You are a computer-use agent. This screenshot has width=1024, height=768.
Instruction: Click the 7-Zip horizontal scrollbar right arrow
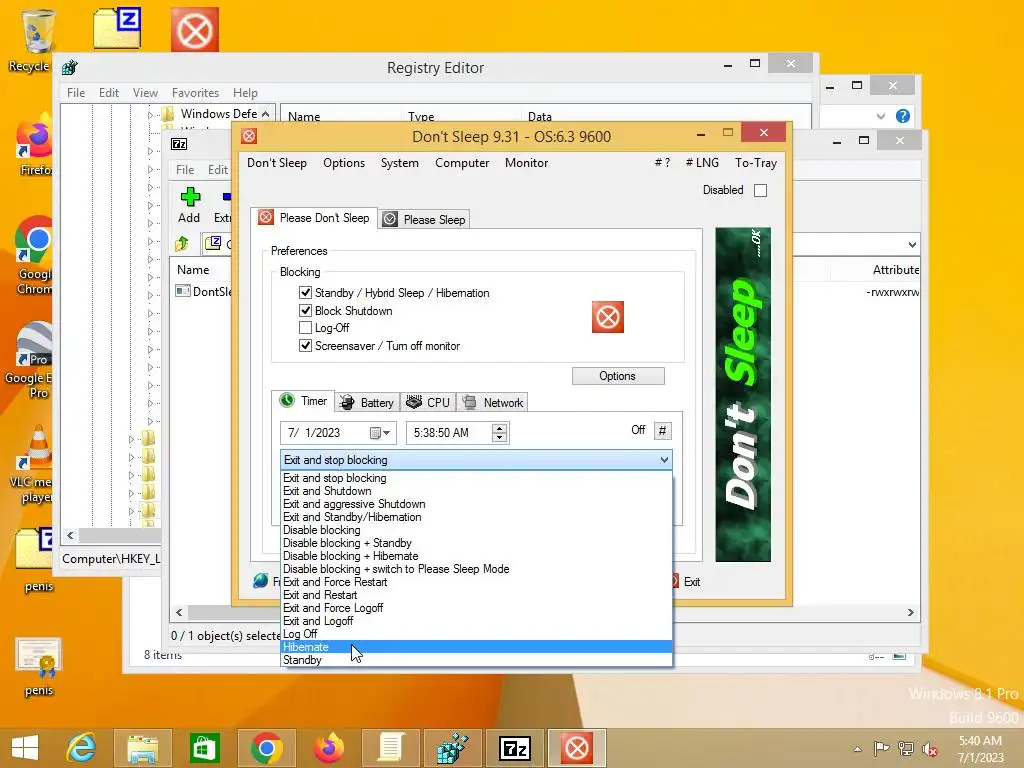pos(911,613)
